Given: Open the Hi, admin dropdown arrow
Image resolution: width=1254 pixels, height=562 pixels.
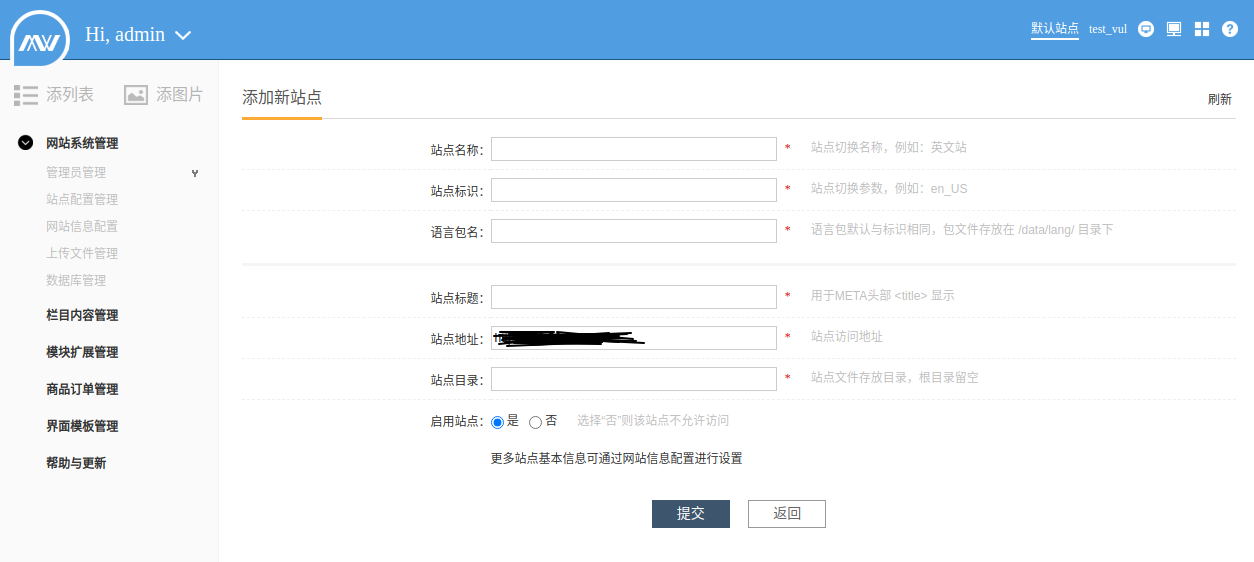Looking at the screenshot, I should (x=183, y=35).
